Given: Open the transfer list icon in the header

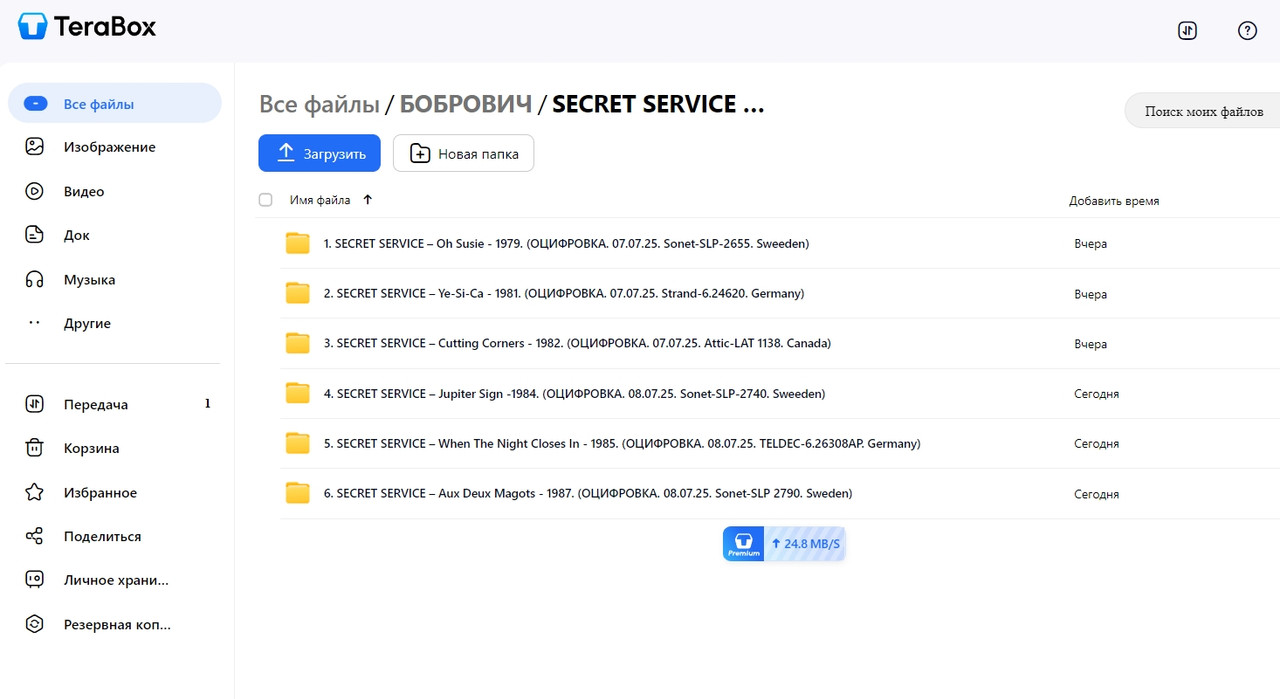Looking at the screenshot, I should pyautogui.click(x=1187, y=30).
